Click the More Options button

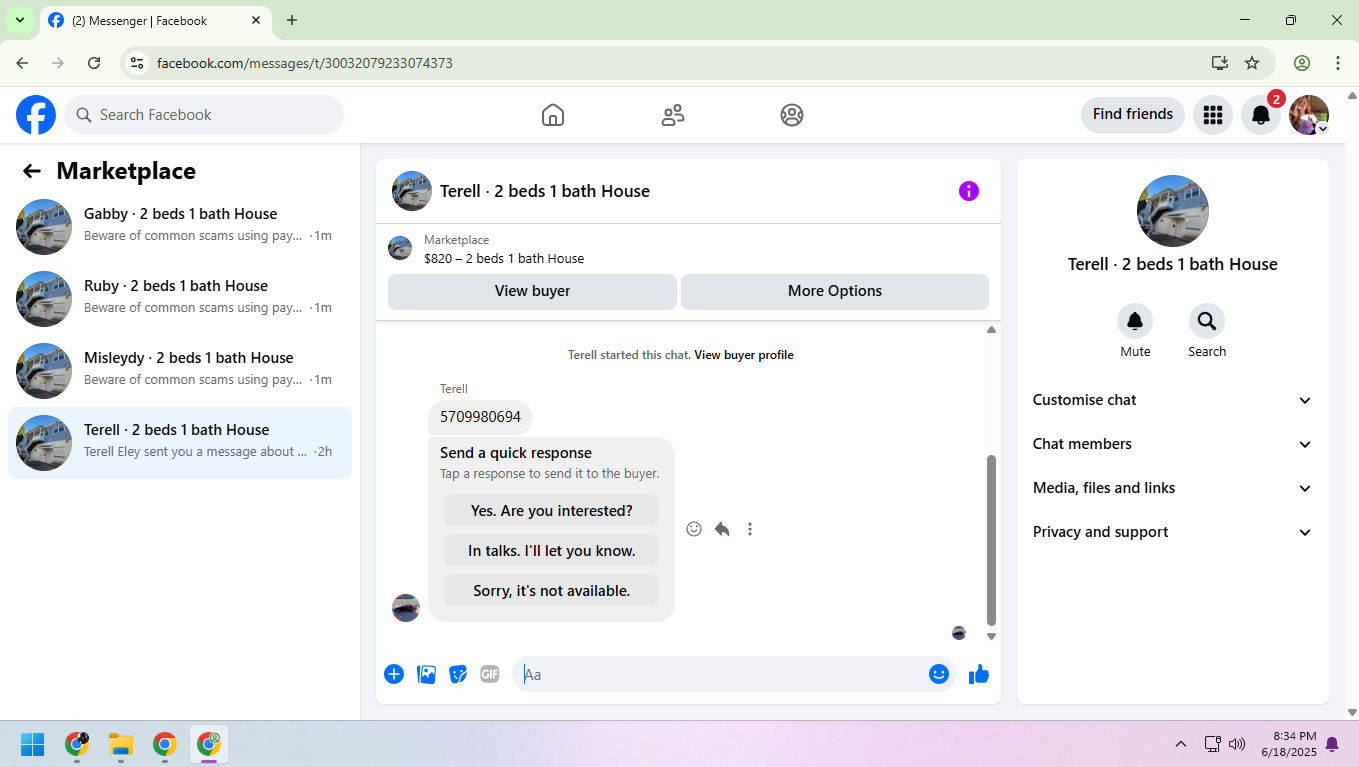835,291
